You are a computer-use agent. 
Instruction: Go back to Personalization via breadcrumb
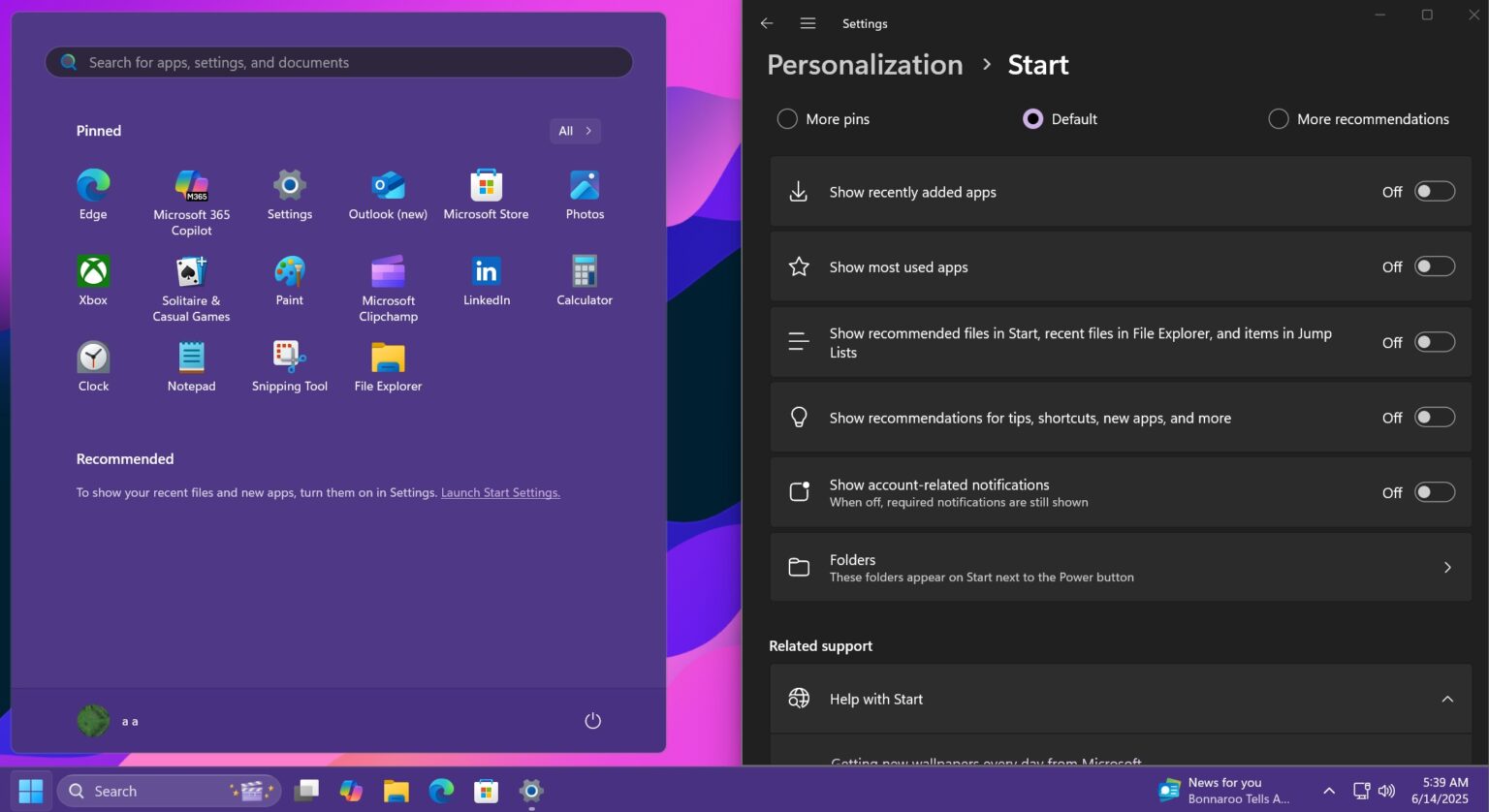[x=864, y=64]
